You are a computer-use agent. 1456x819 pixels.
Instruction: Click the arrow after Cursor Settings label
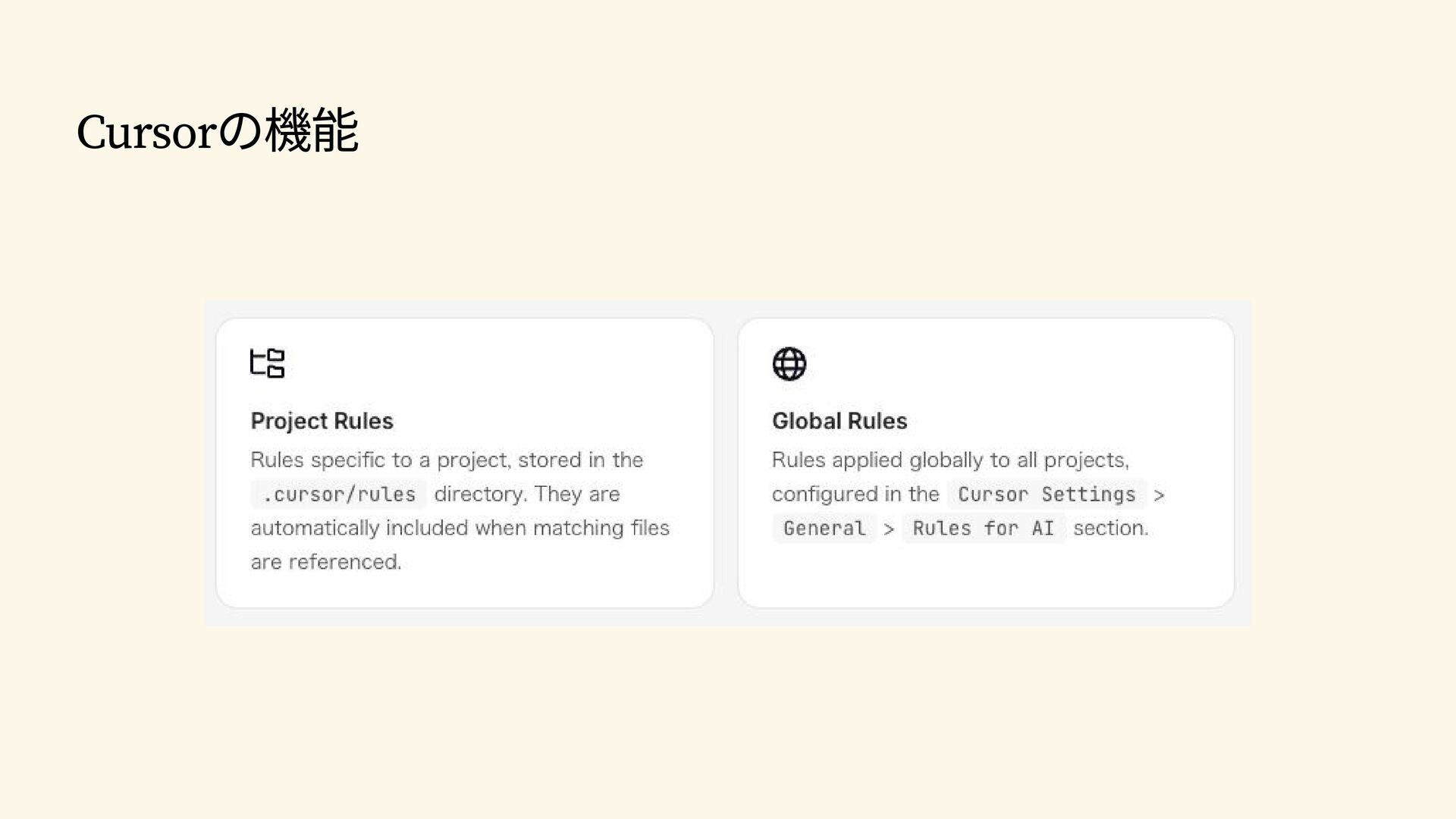[x=1159, y=495]
